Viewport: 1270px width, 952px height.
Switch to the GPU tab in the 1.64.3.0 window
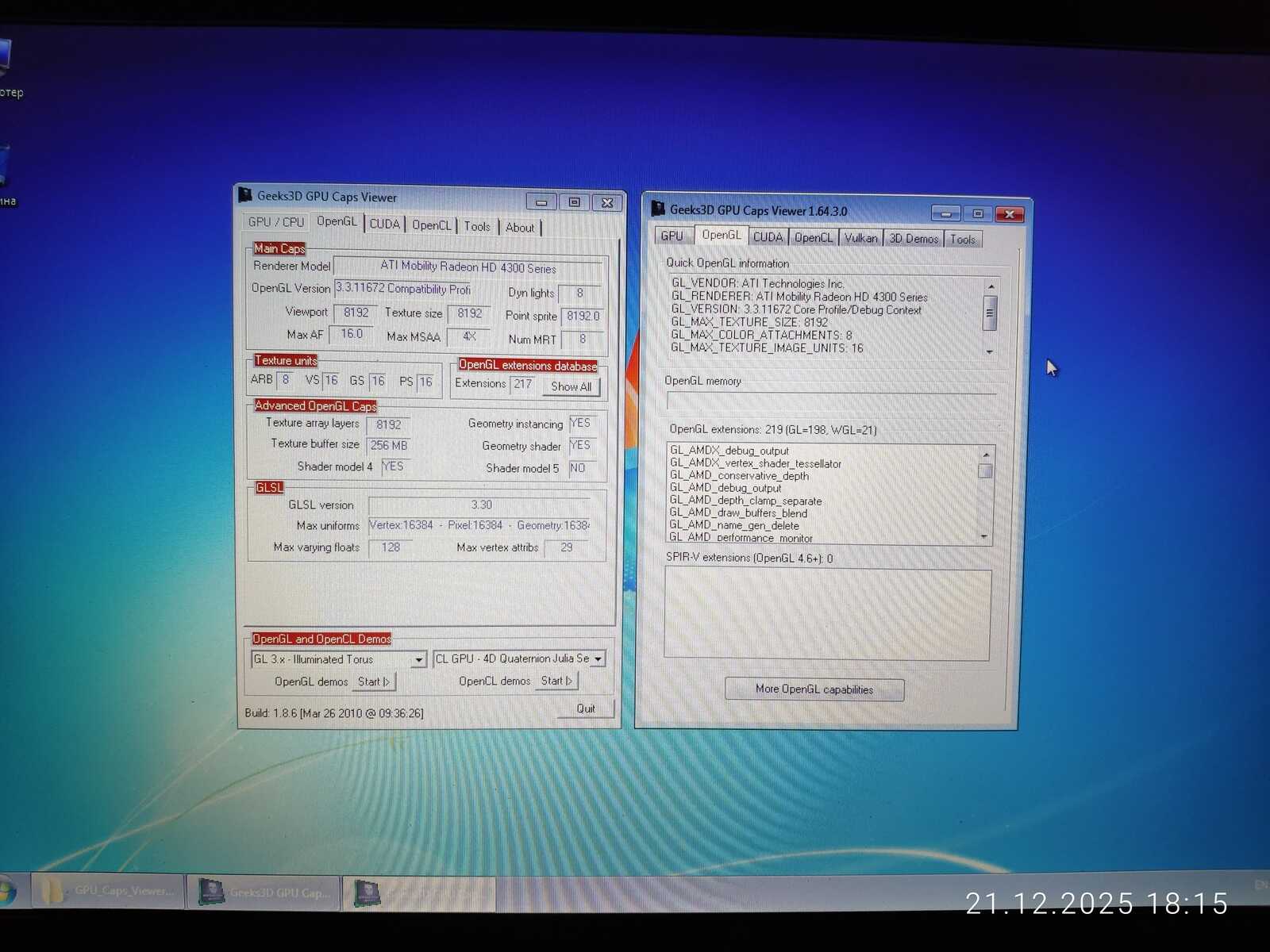(672, 236)
